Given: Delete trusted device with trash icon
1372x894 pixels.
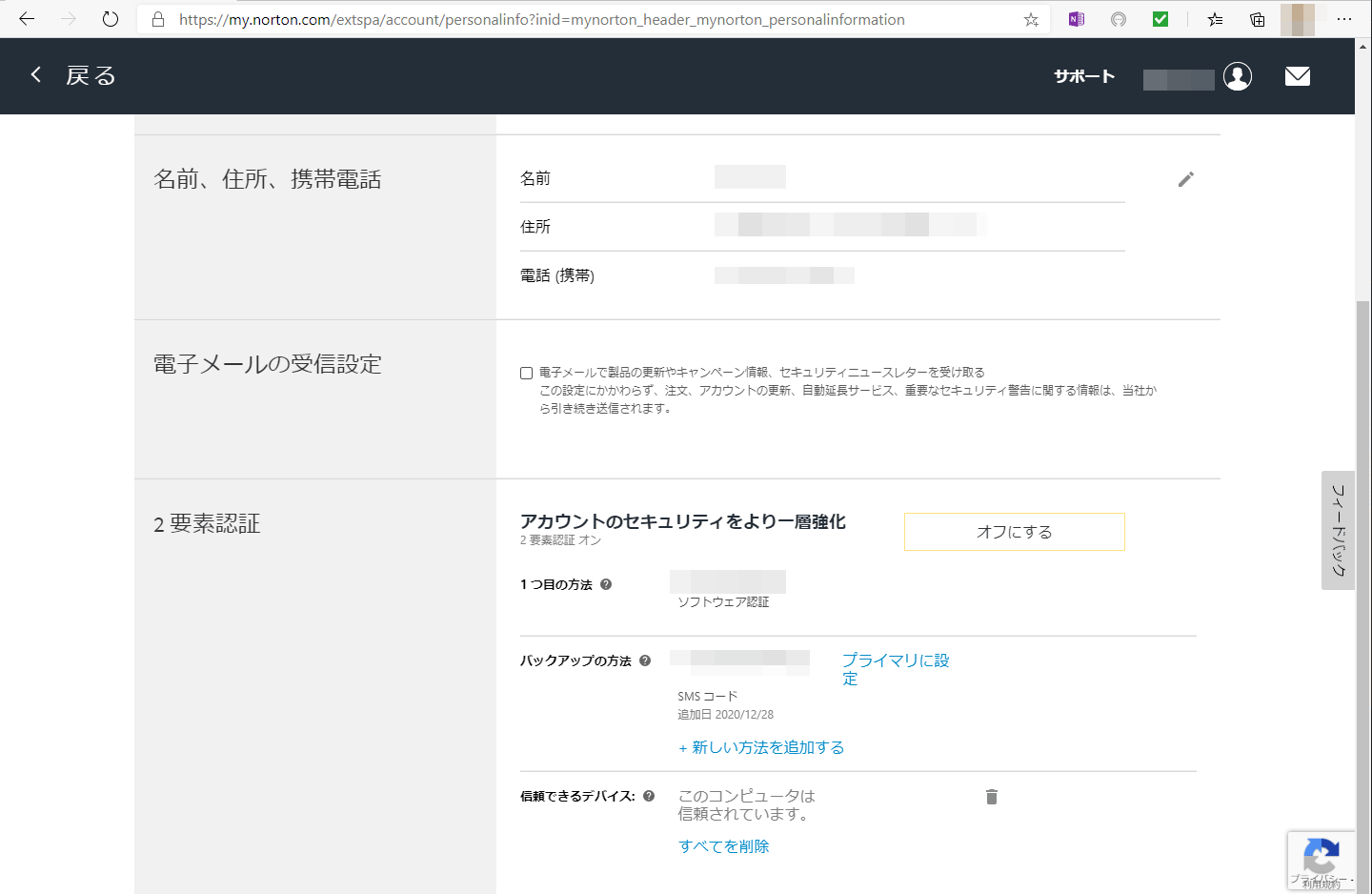Looking at the screenshot, I should click(x=992, y=797).
